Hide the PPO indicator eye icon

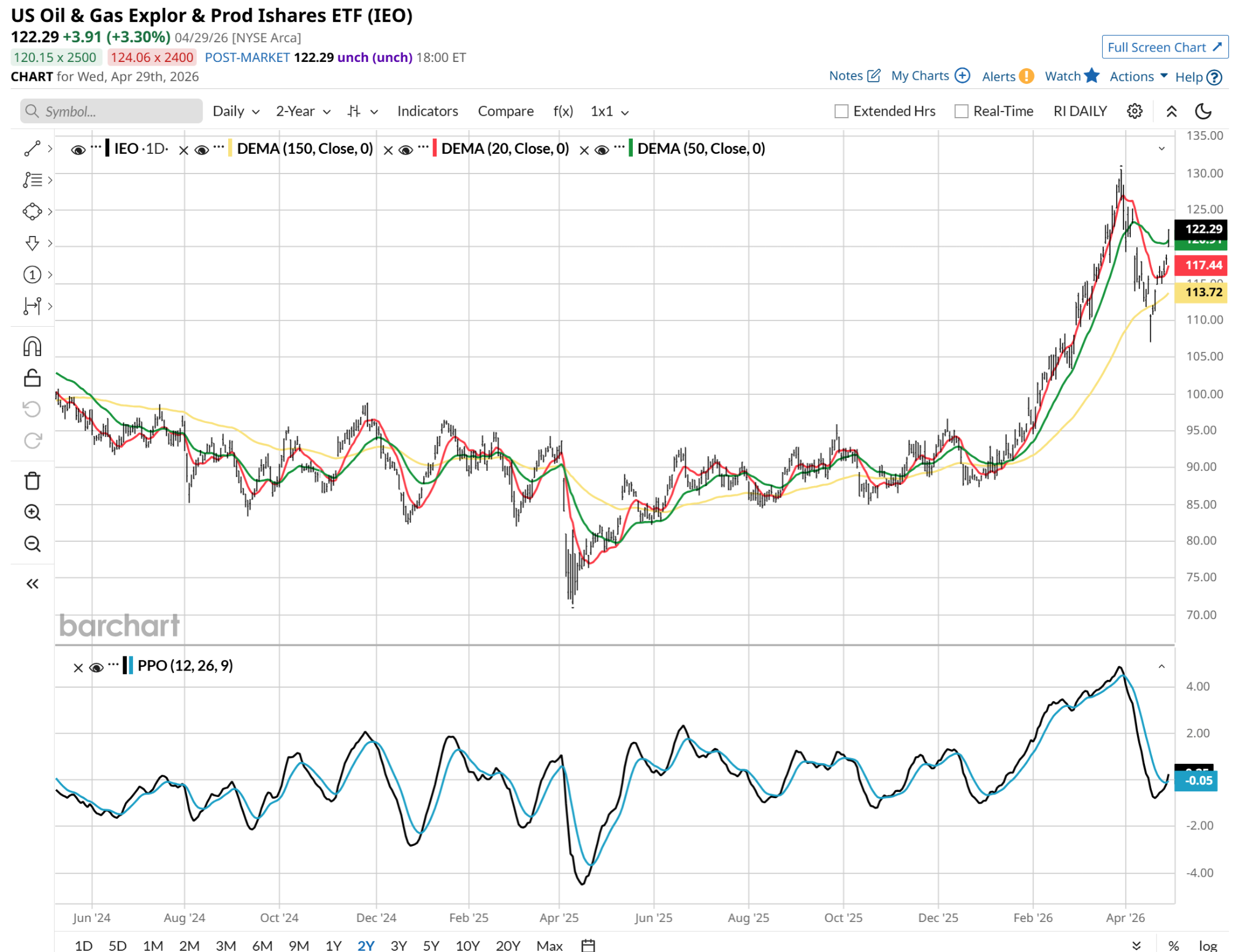click(96, 667)
